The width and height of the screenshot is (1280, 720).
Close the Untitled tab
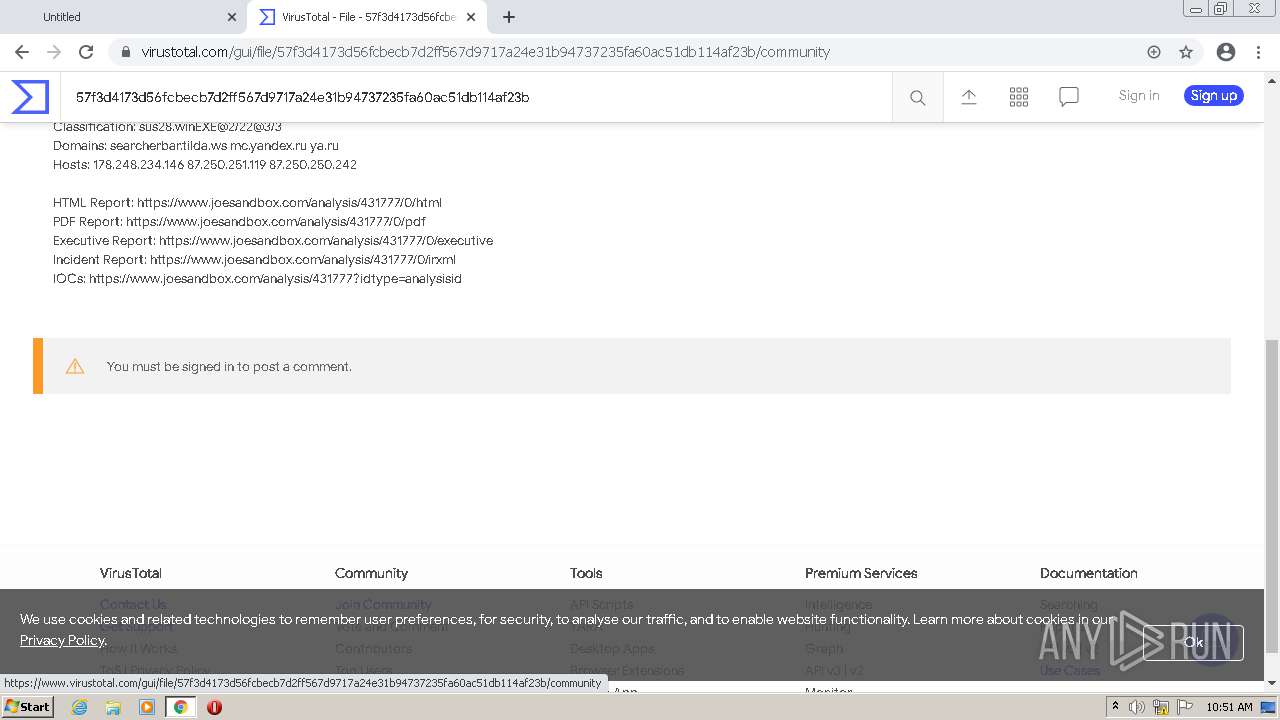(x=232, y=17)
